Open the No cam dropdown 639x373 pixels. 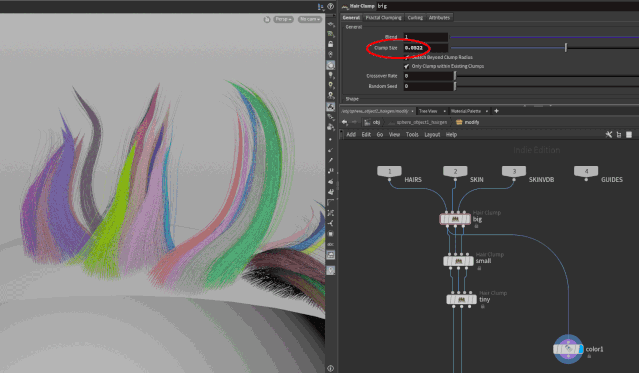(x=310, y=19)
